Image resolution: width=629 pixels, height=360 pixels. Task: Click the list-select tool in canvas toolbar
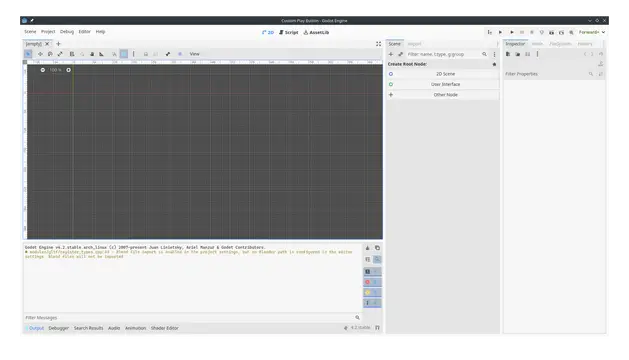pyautogui.click(x=72, y=54)
